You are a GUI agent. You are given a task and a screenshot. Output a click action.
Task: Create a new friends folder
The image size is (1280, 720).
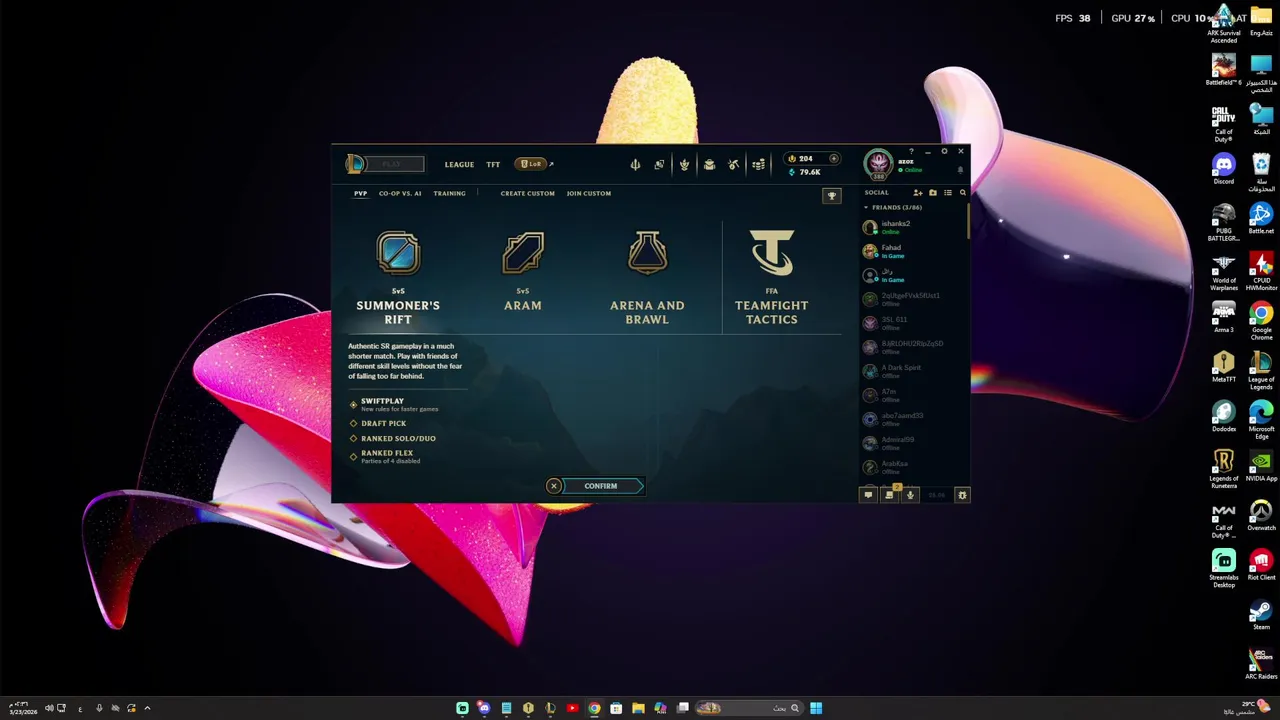[933, 193]
